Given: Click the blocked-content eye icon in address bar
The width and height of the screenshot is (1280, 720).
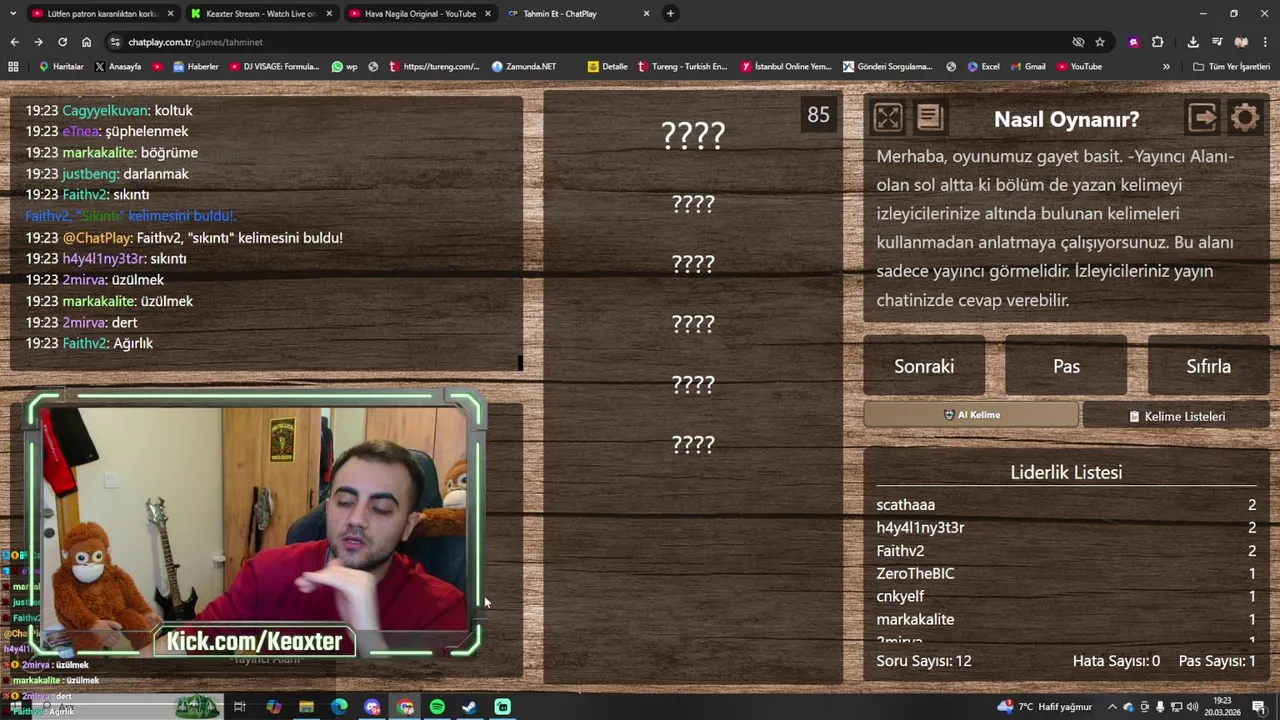Looking at the screenshot, I should coord(1078,42).
